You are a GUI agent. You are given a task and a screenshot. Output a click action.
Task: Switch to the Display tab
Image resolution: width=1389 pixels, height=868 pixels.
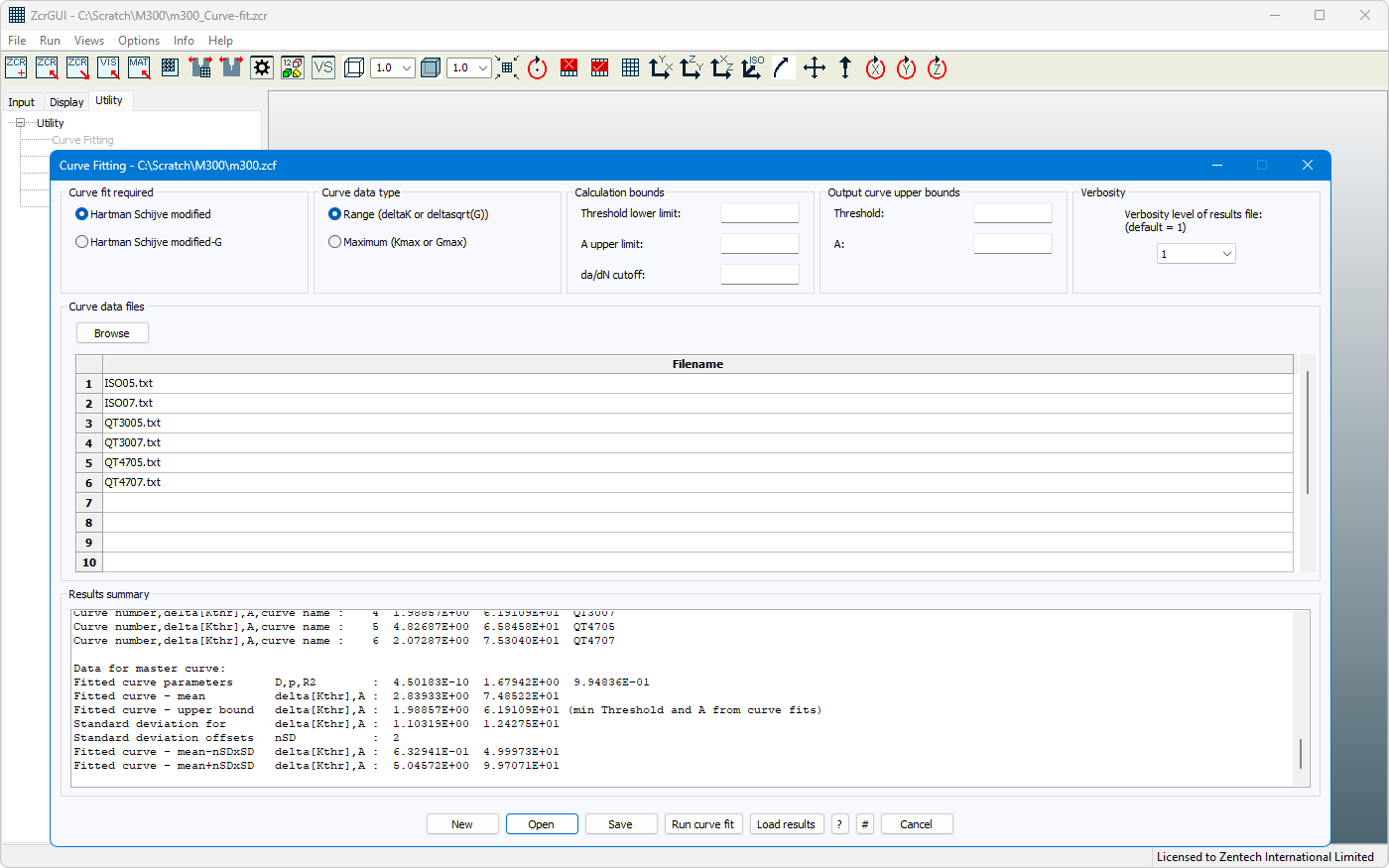click(x=66, y=102)
